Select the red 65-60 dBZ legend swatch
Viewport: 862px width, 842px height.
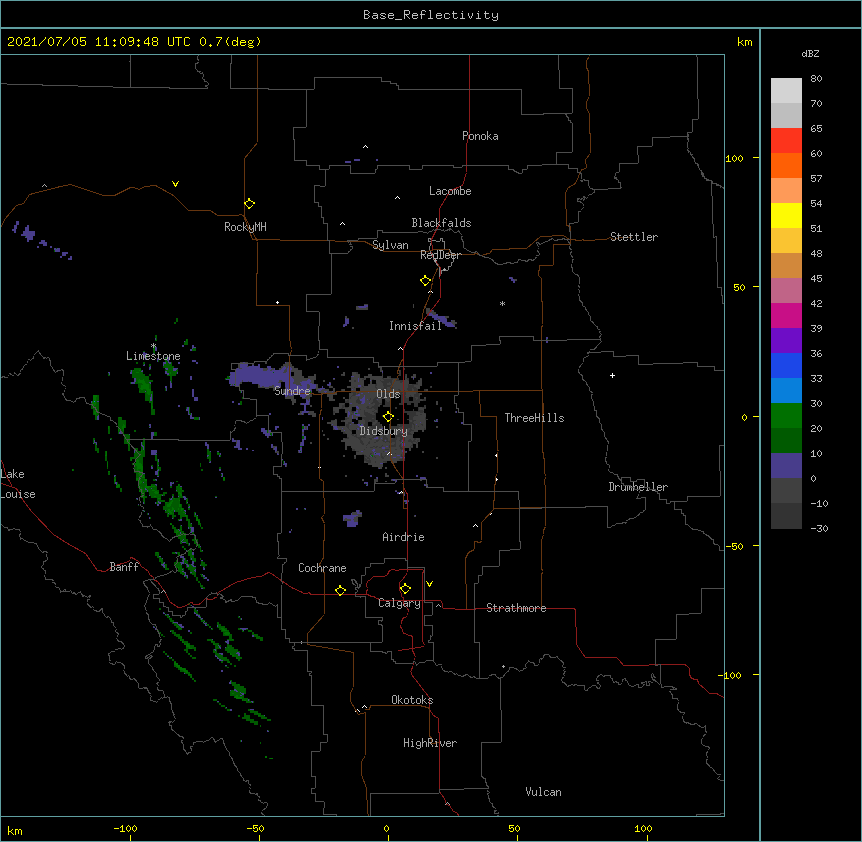[x=786, y=141]
